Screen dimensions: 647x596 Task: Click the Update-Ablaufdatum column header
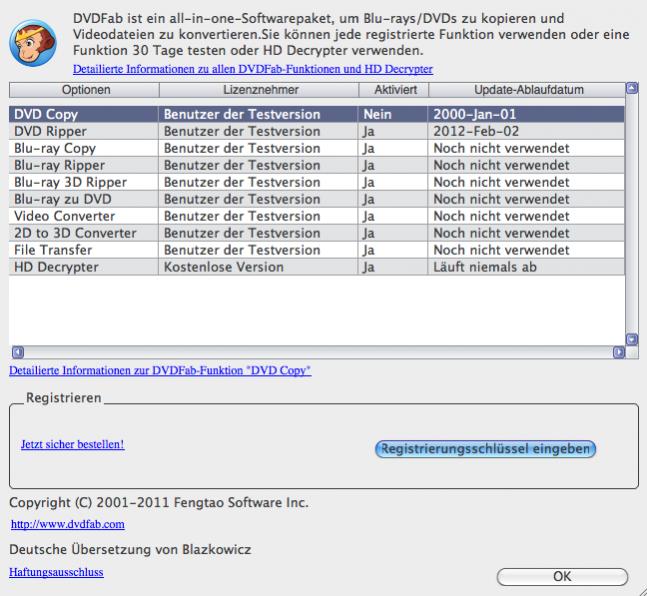pyautogui.click(x=527, y=90)
